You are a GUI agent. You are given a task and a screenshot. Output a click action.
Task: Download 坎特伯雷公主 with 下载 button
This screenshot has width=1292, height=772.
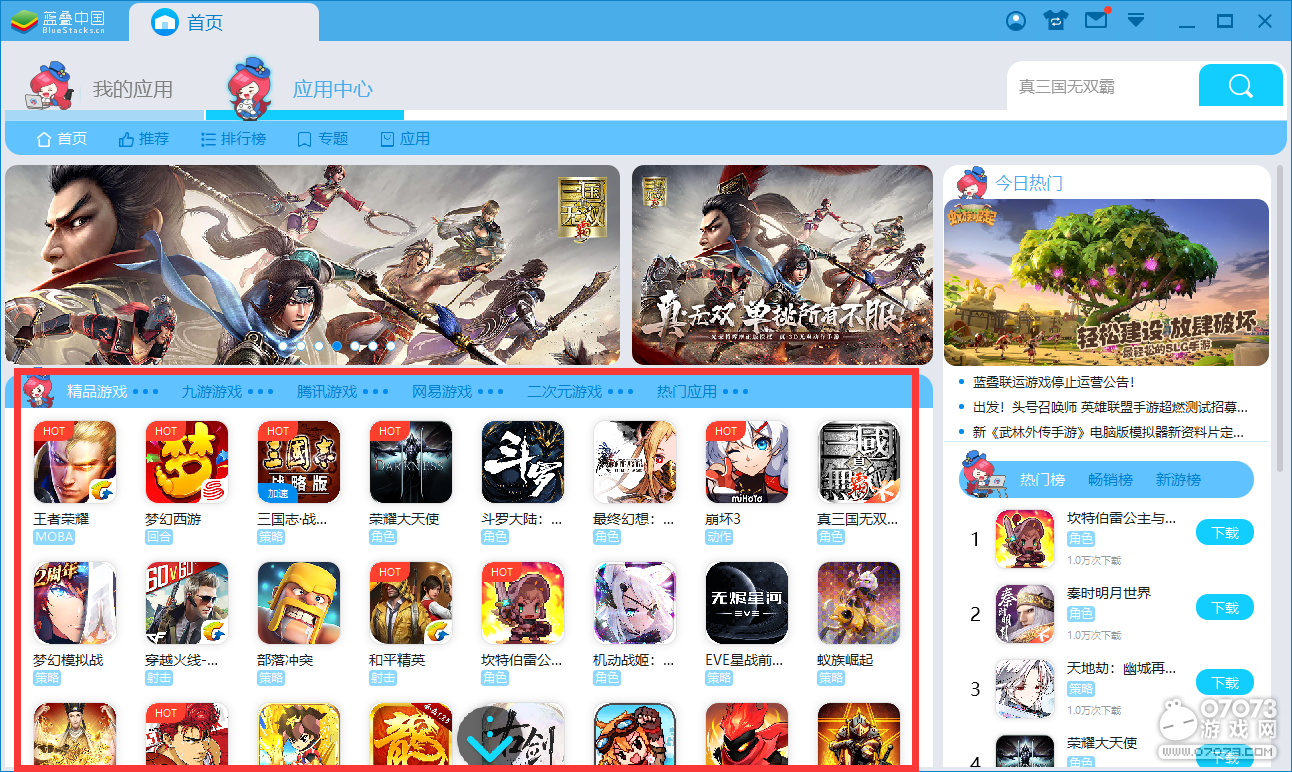pyautogui.click(x=1225, y=533)
